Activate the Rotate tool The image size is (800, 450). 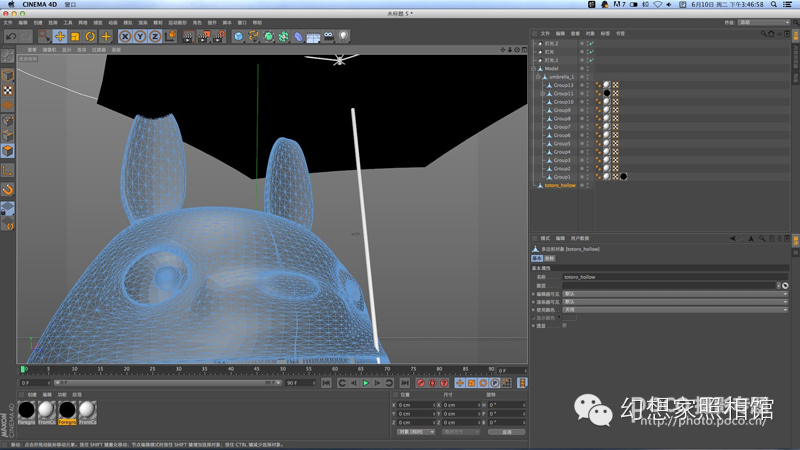click(90, 36)
